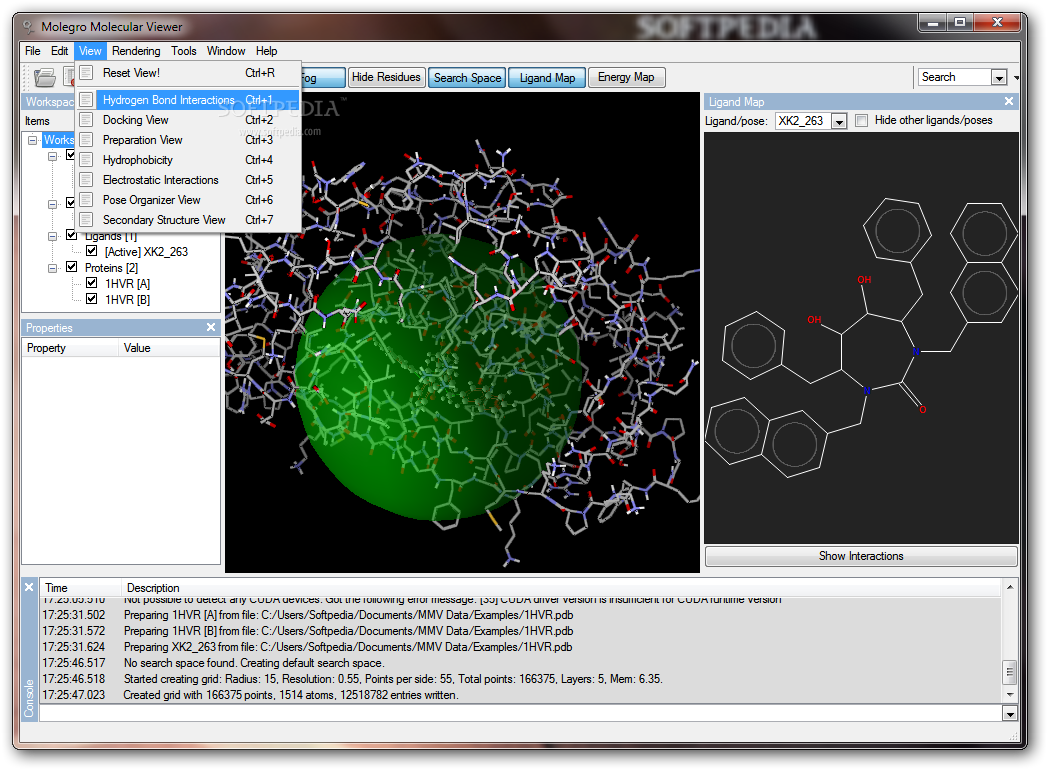Viewport: 1048px width, 770px height.
Task: Select Hydrophobicity menu entry
Action: tap(188, 160)
